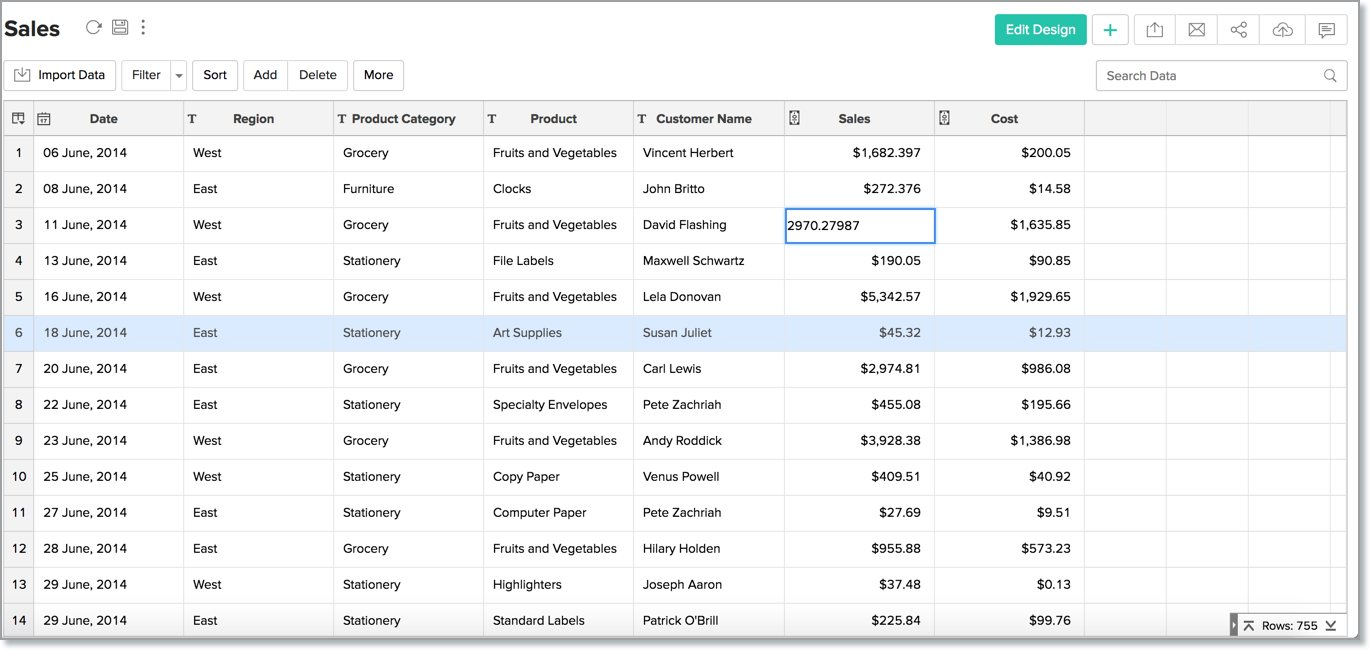The width and height of the screenshot is (1370, 650).
Task: Open the comments speech bubble icon
Action: click(1326, 30)
